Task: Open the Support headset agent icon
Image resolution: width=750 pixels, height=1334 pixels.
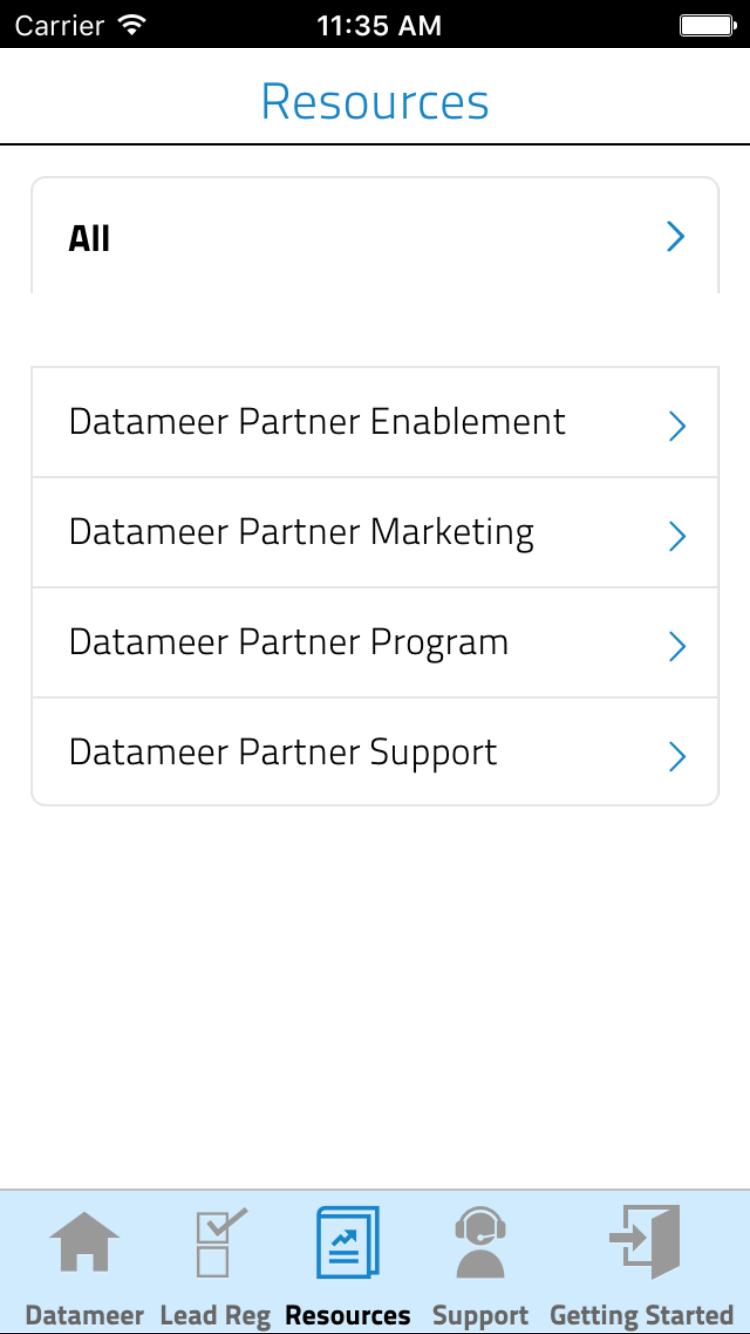Action: coord(480,1242)
